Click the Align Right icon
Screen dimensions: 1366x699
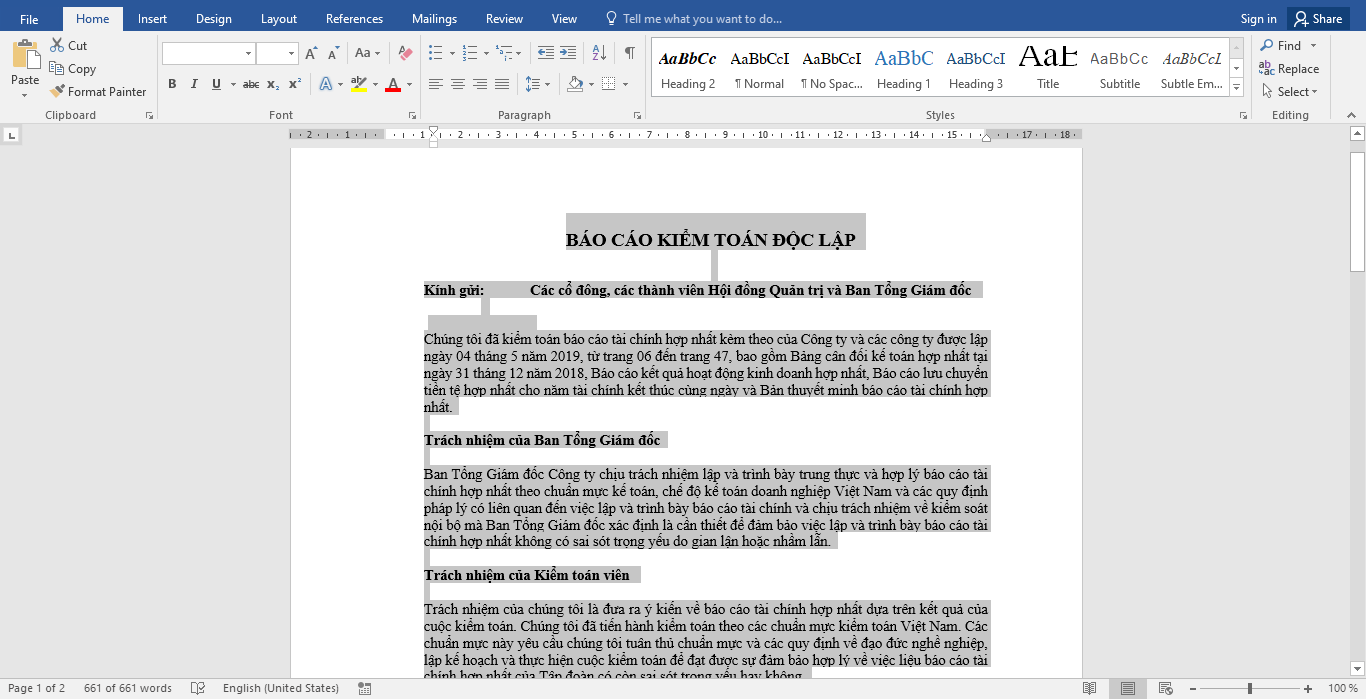coord(480,84)
